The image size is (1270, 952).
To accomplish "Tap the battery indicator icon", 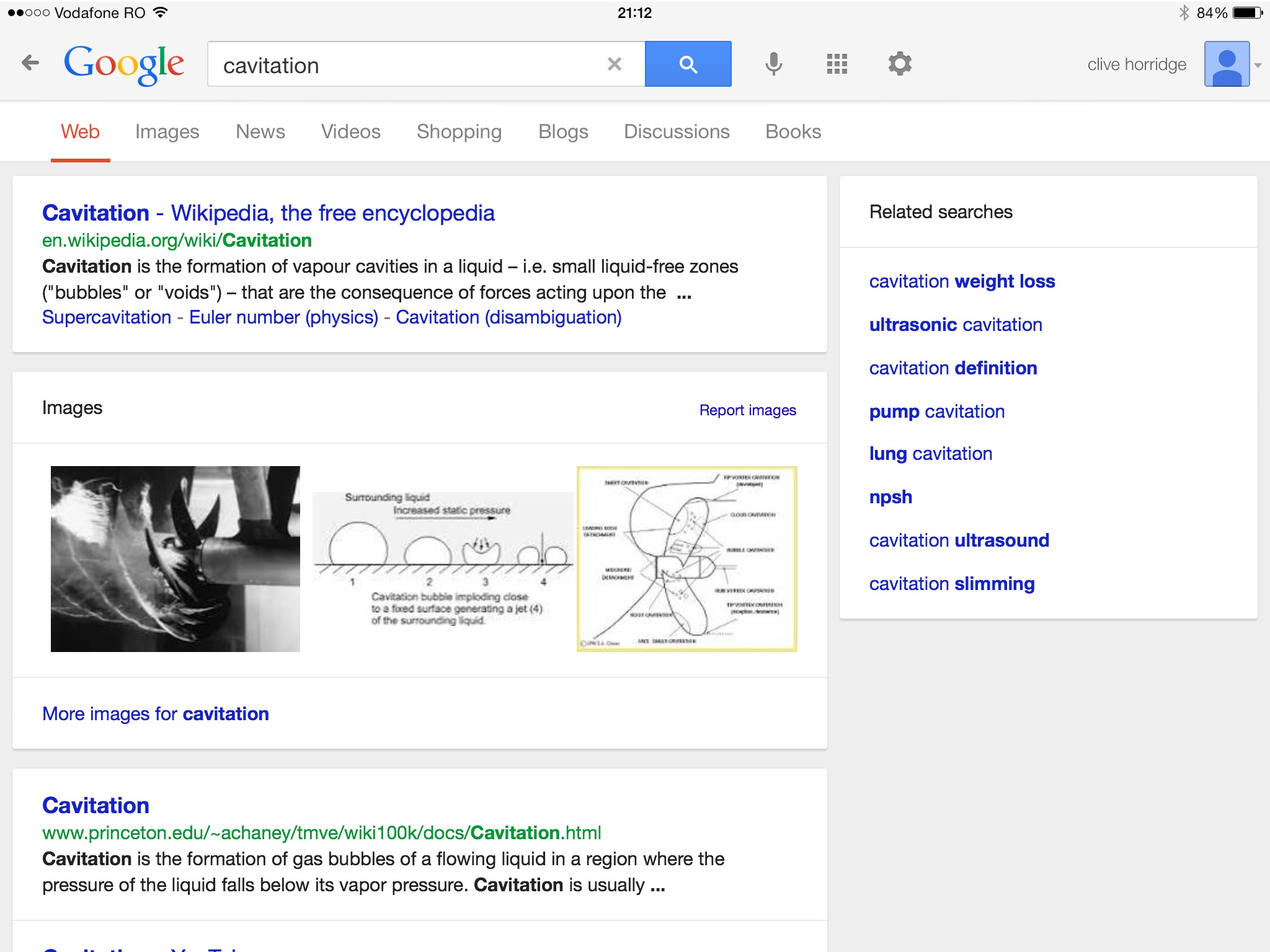I will 1248,12.
